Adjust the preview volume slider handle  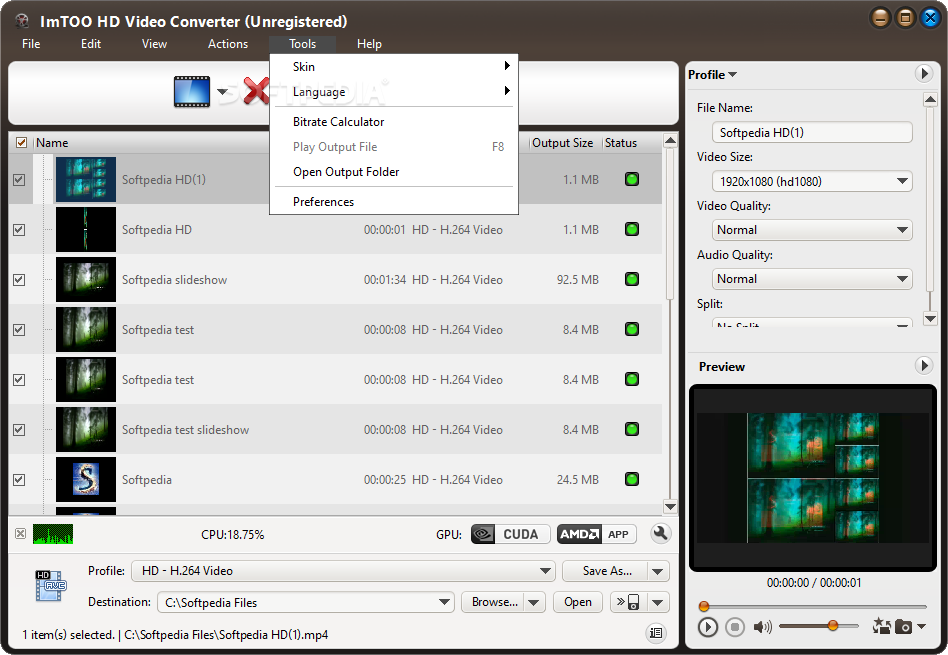pyautogui.click(x=833, y=625)
